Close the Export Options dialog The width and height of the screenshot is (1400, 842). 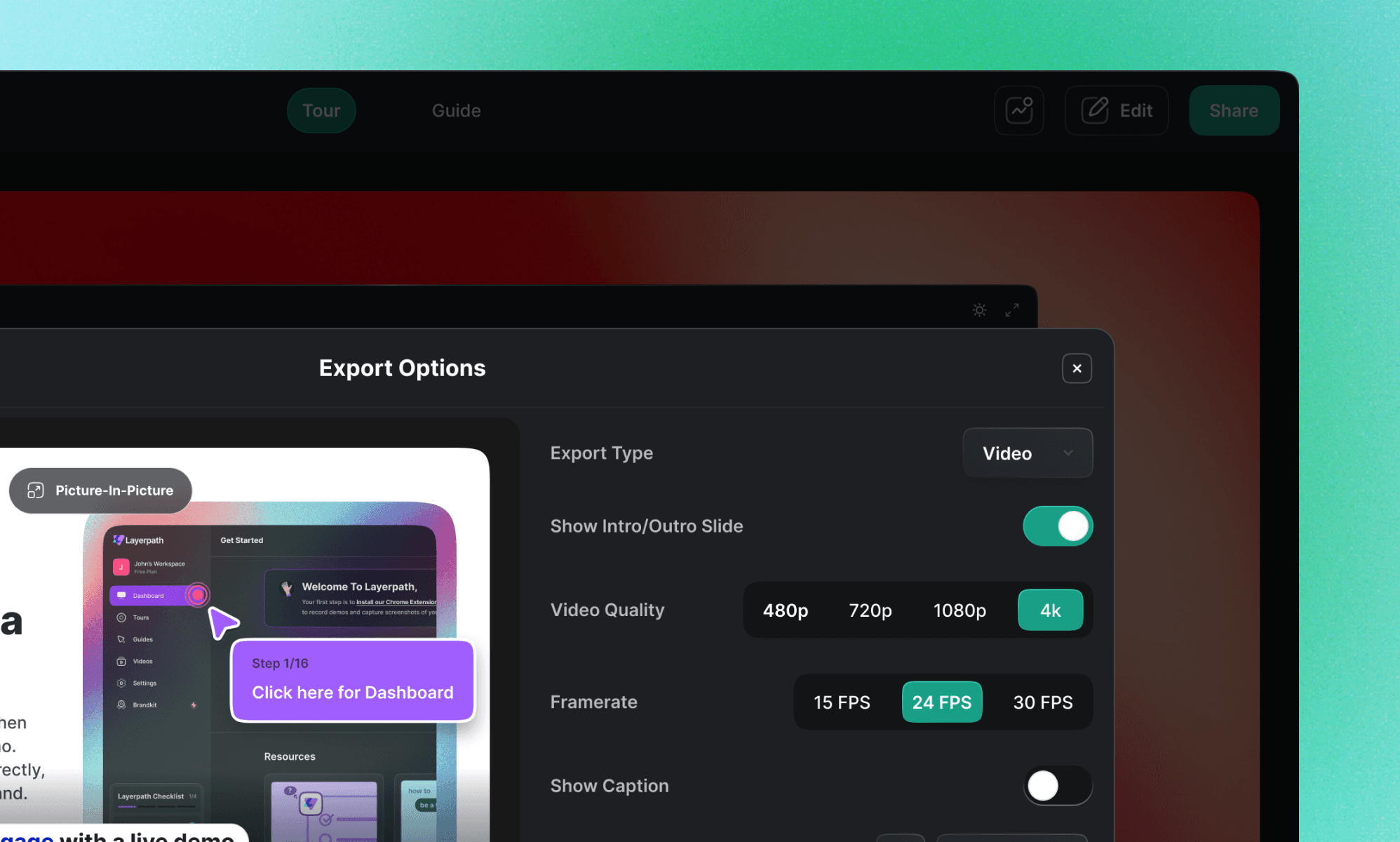1077,368
